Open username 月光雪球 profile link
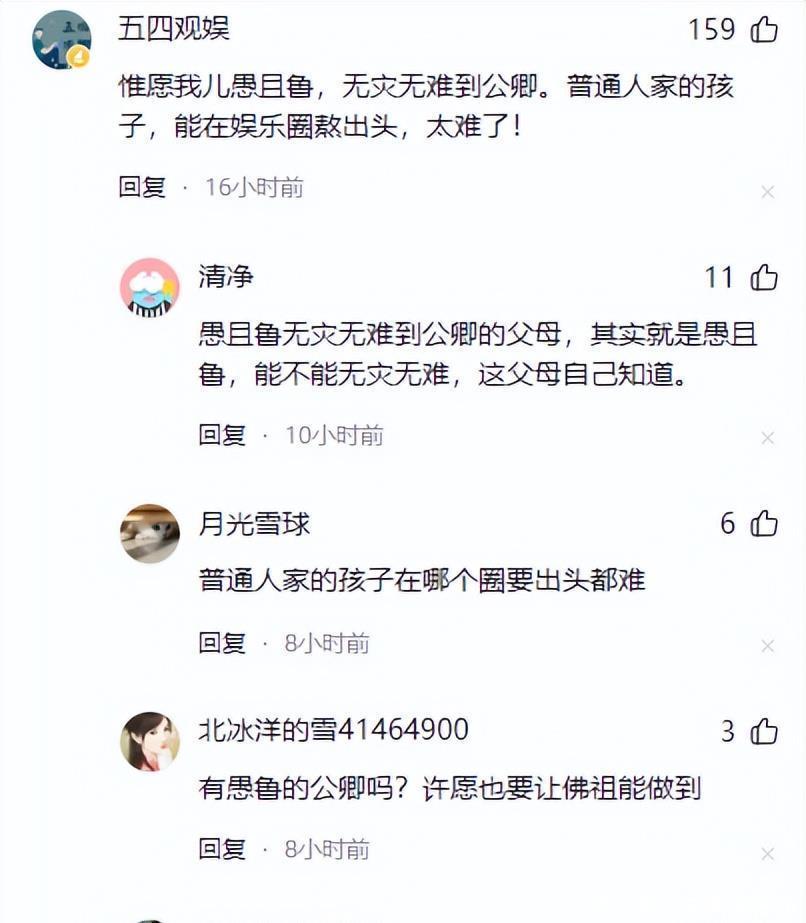806x923 pixels. (x=254, y=523)
